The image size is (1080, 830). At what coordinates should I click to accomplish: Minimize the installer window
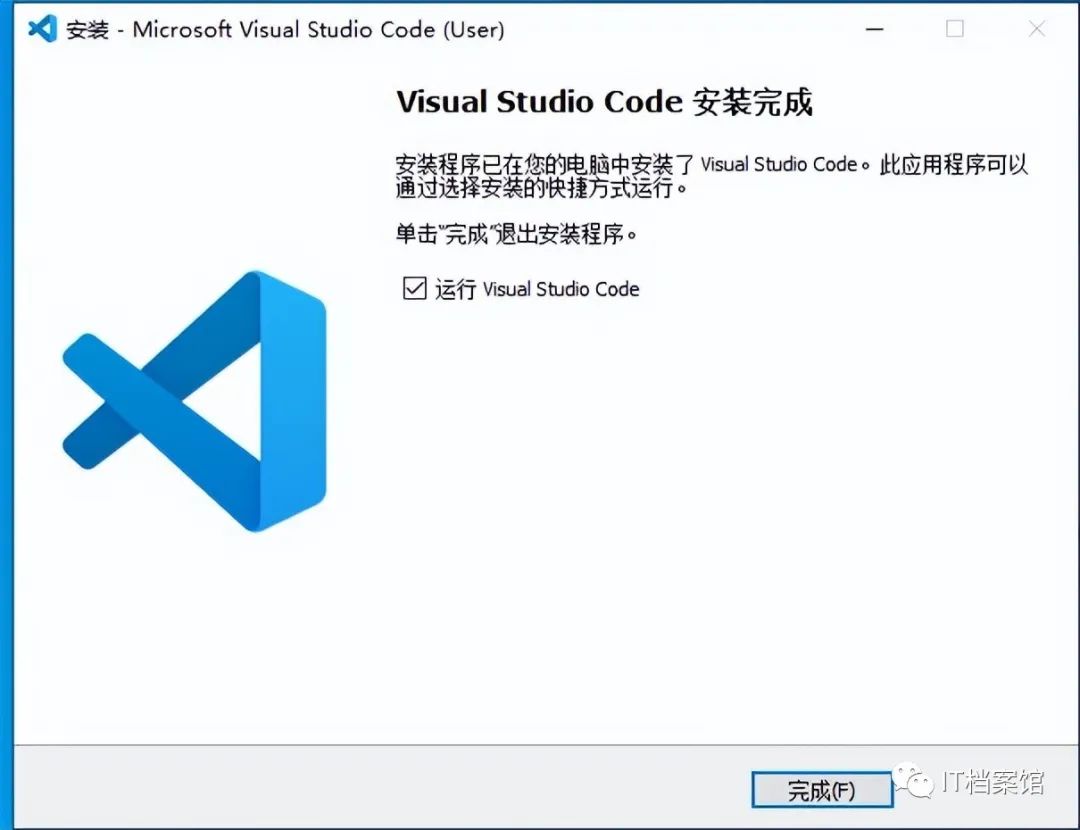875,29
